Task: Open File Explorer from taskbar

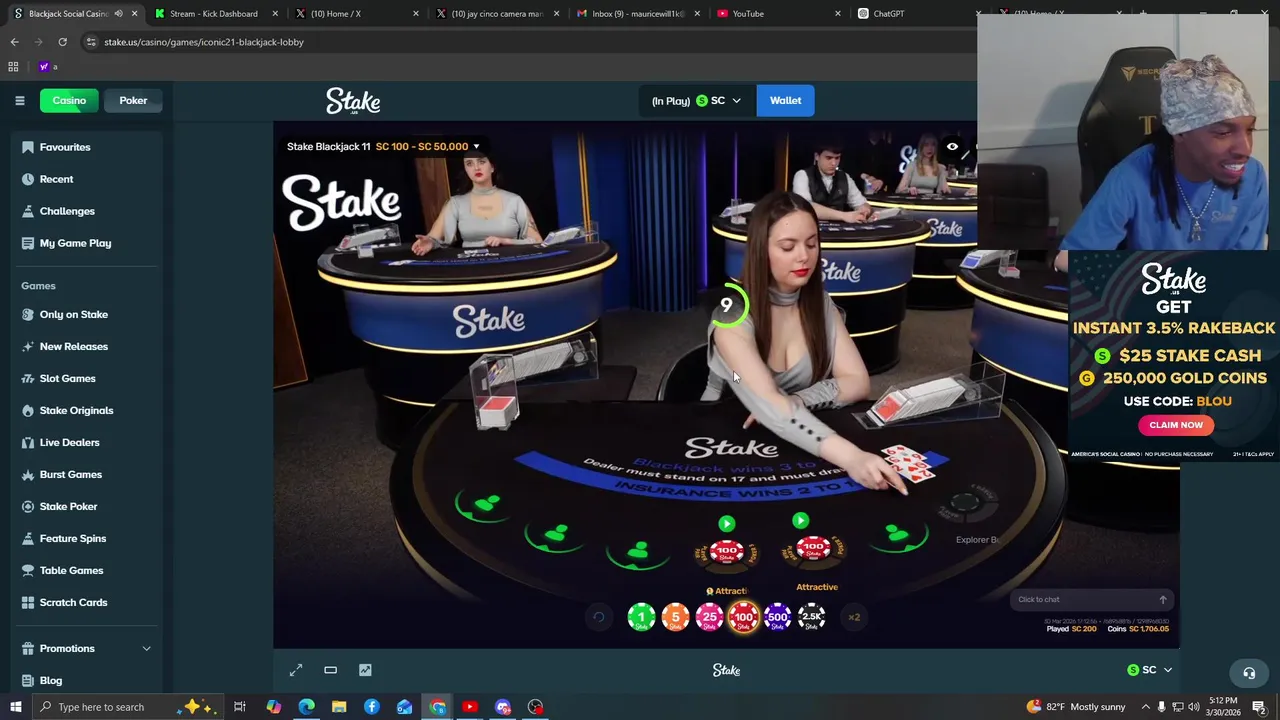Action: tap(339, 707)
